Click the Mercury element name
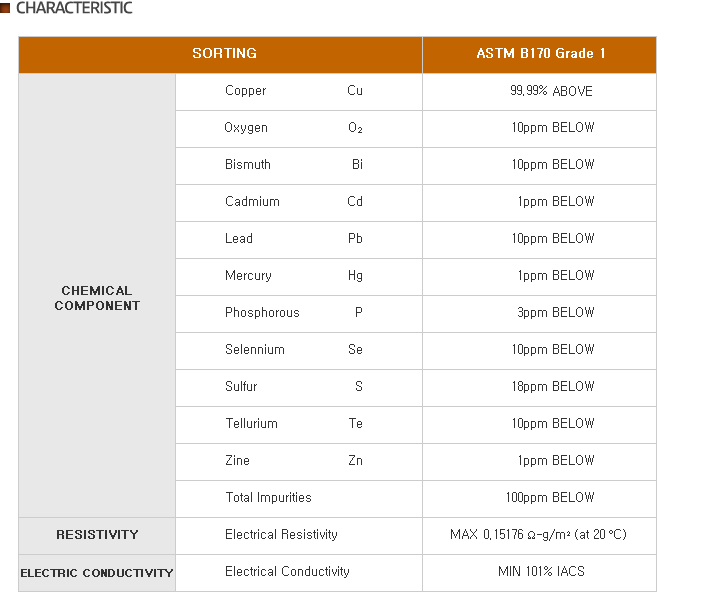This screenshot has width=715, height=592. click(248, 276)
